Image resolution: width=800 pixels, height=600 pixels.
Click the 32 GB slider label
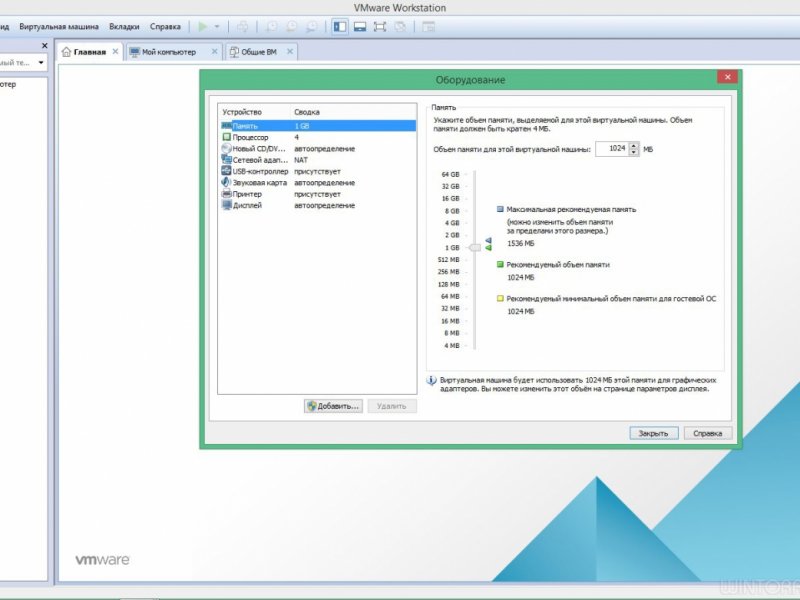451,186
